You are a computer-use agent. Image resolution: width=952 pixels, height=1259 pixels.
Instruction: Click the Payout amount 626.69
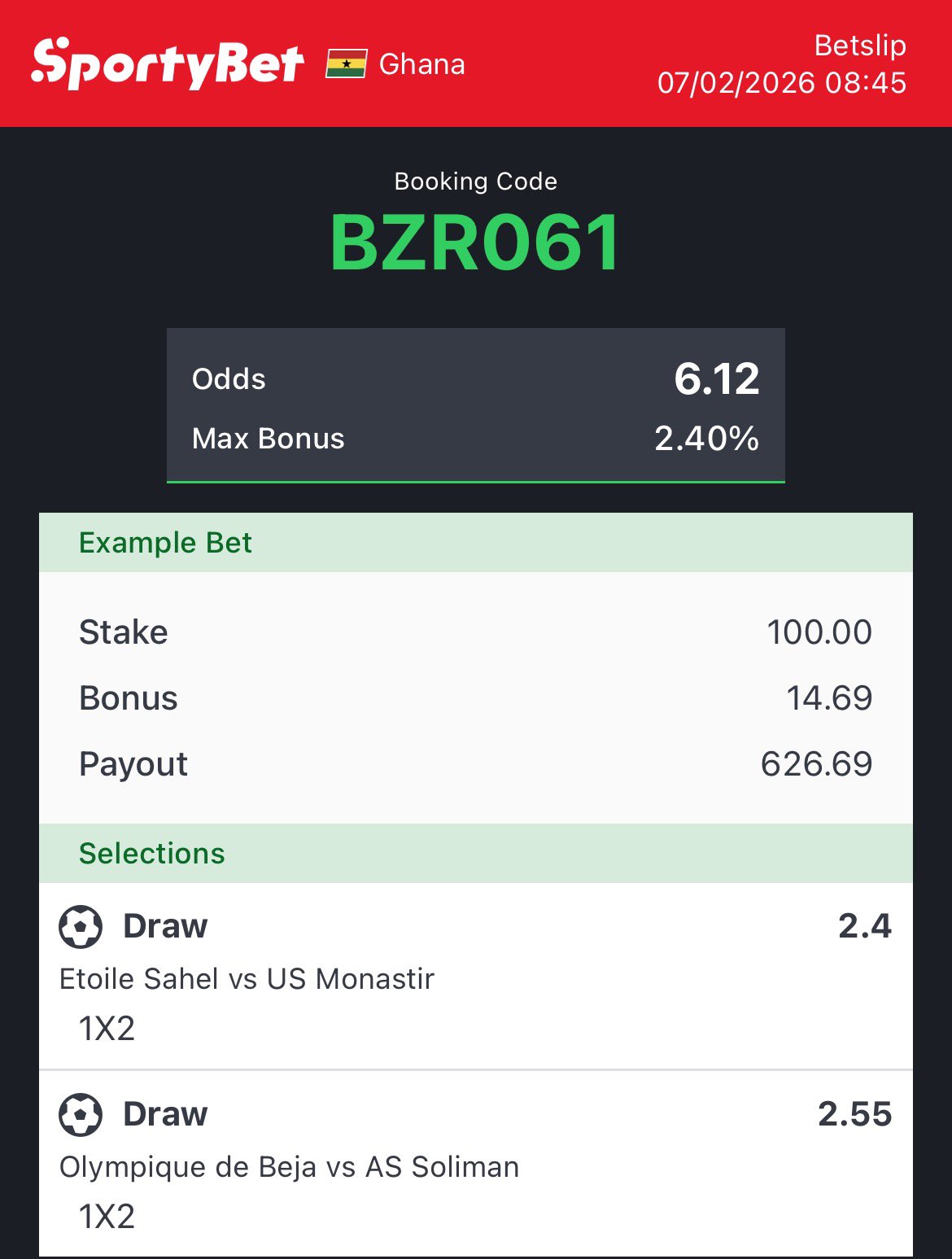pyautogui.click(x=816, y=764)
